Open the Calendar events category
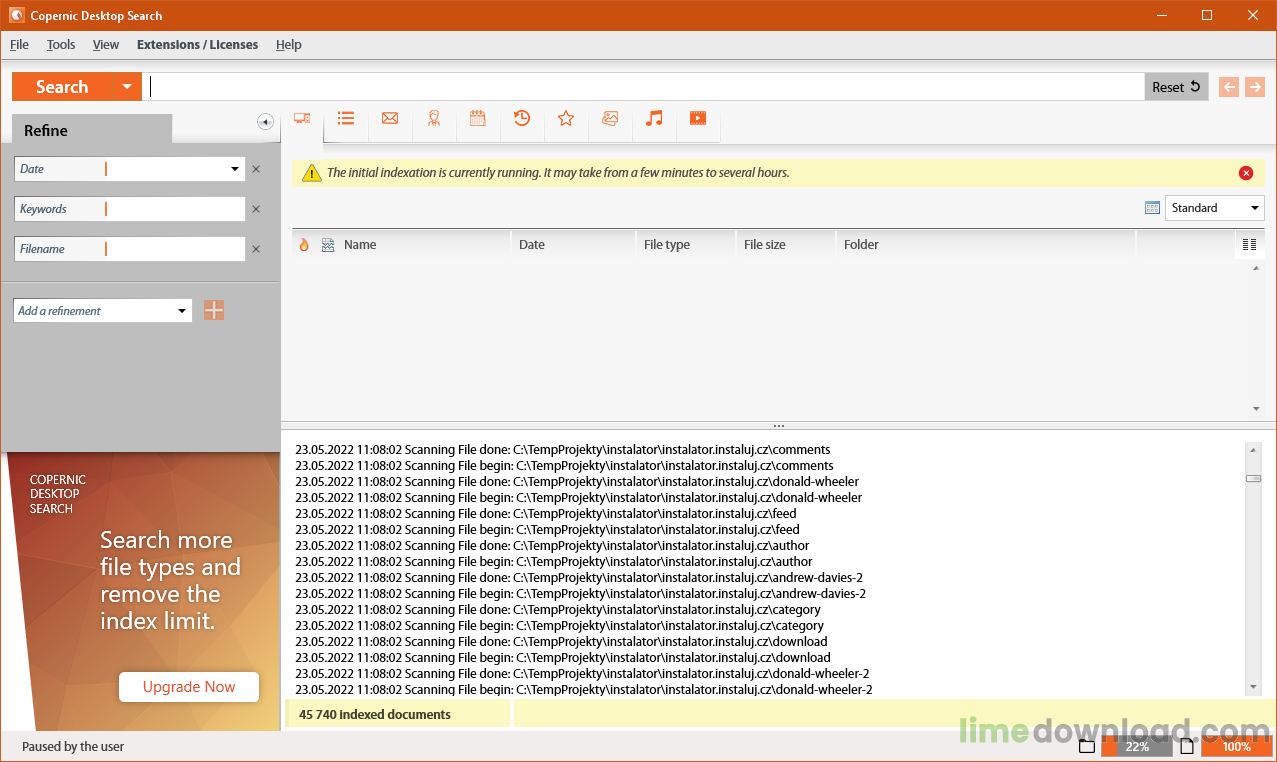Viewport: 1277px width, 762px height. [x=477, y=118]
